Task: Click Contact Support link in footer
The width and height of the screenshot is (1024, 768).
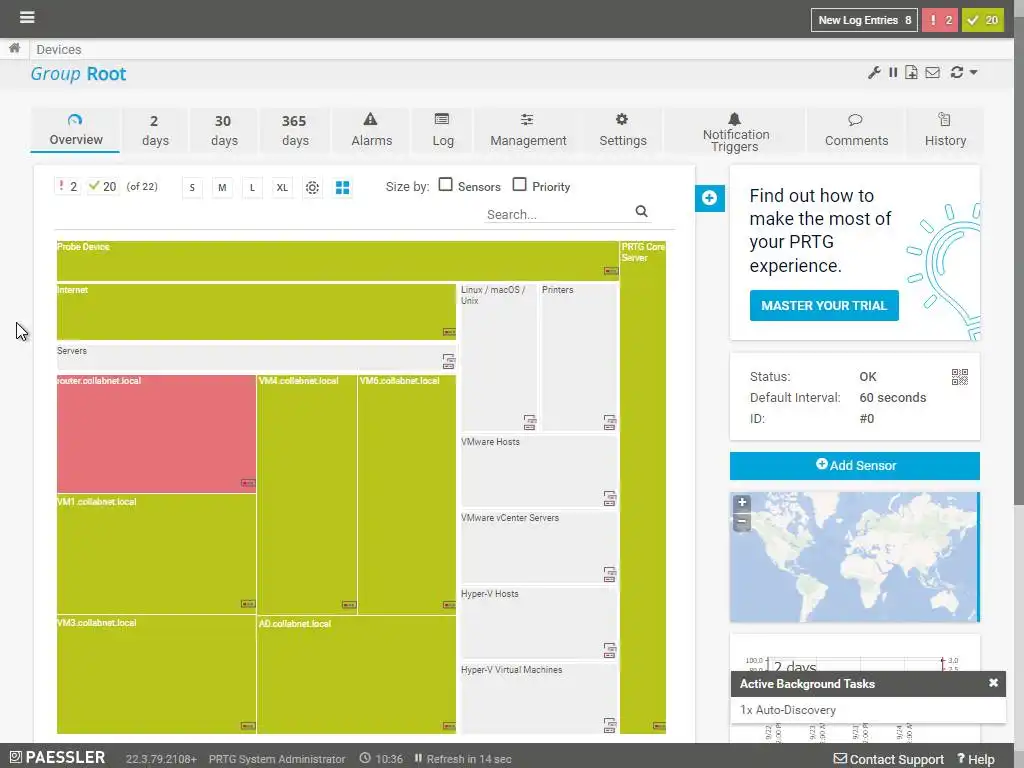Action: (x=889, y=759)
